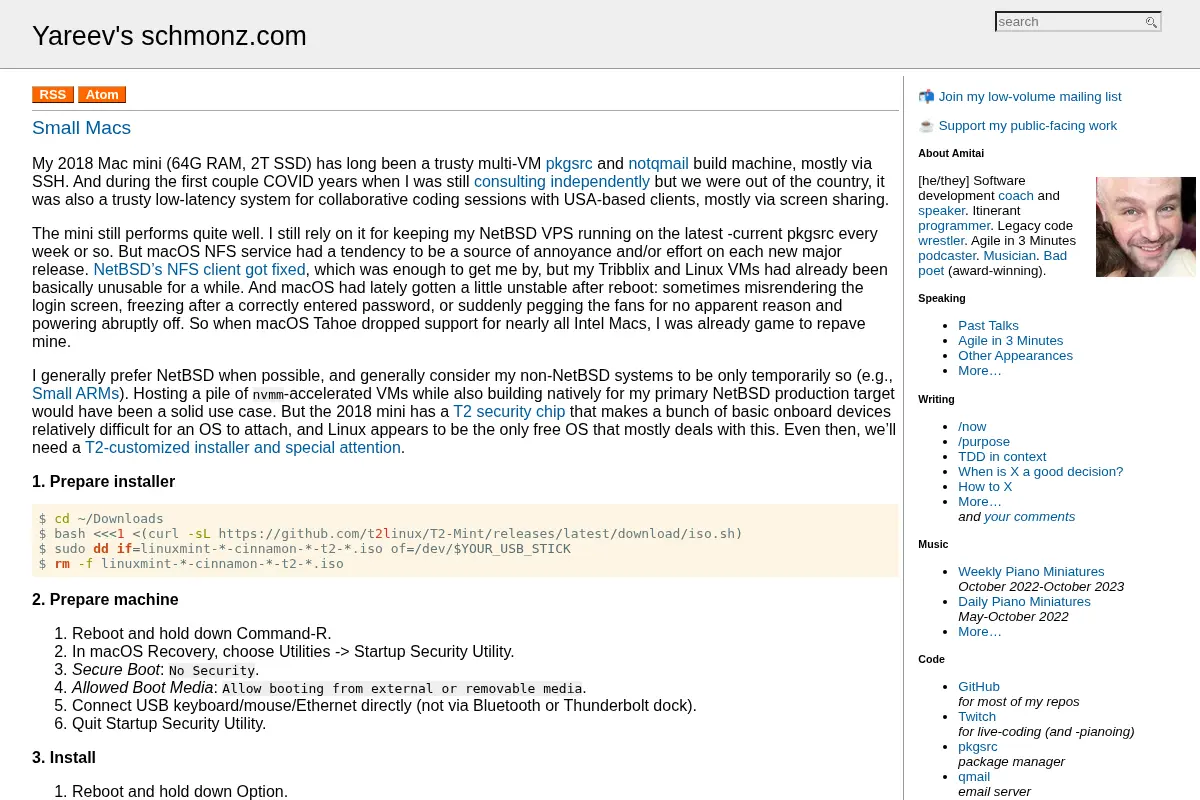Image resolution: width=1200 pixels, height=800 pixels.
Task: Open the wrestler link in About
Action: [x=941, y=241]
